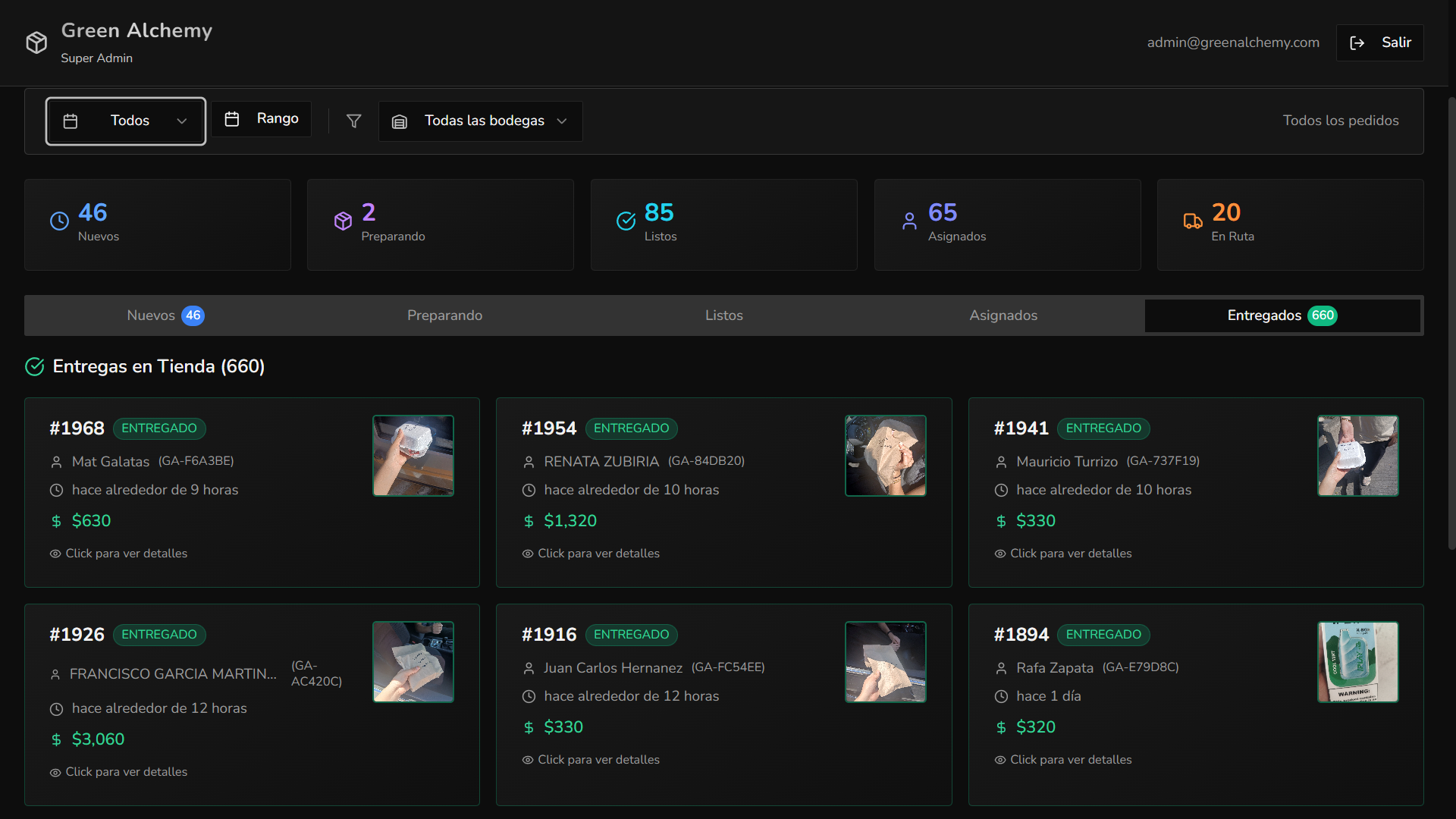Click the checkmark icon on Listos card
Image resolution: width=1456 pixels, height=819 pixels.
626,221
